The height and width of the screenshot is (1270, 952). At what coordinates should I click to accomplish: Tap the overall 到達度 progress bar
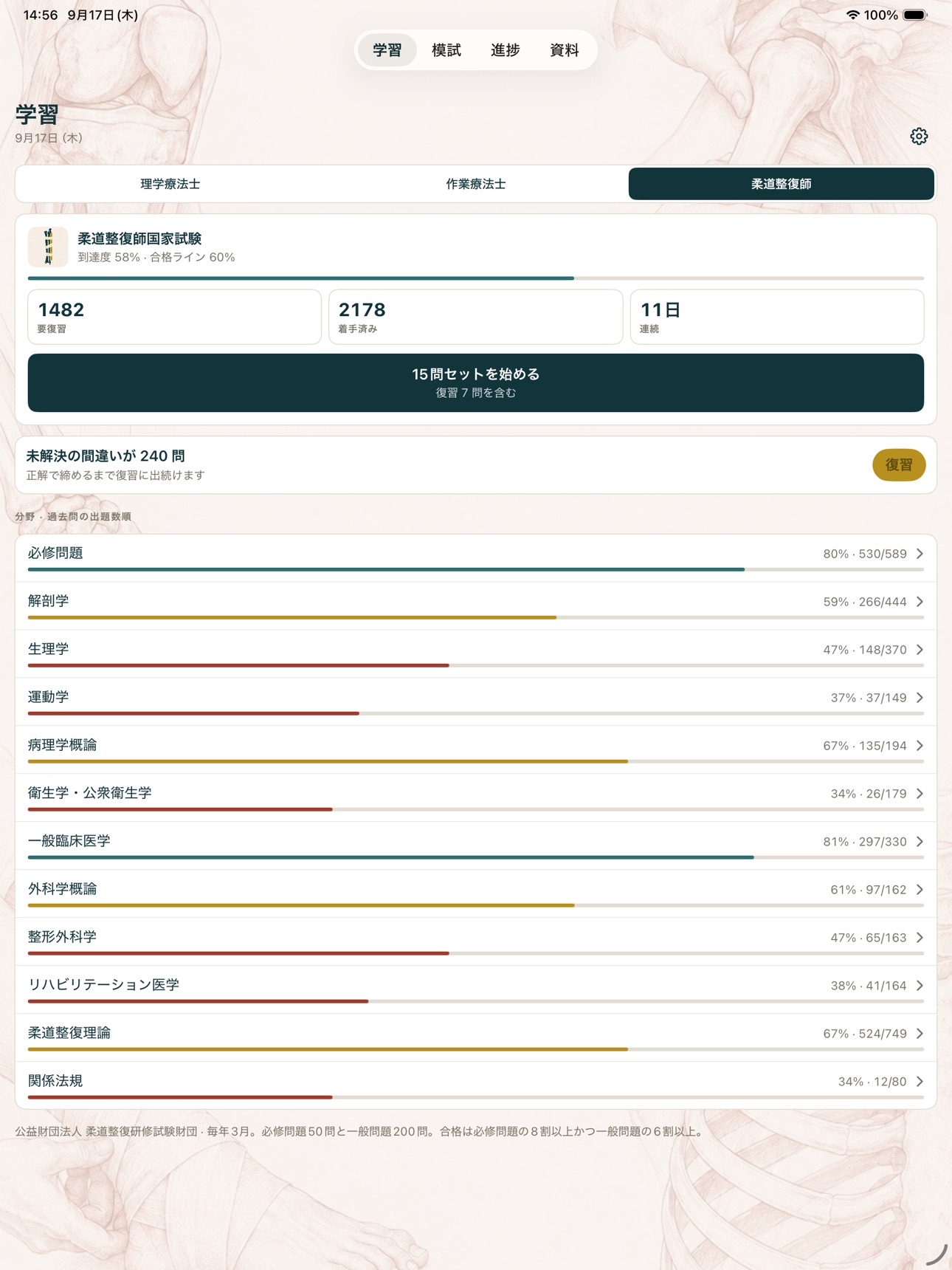[476, 278]
